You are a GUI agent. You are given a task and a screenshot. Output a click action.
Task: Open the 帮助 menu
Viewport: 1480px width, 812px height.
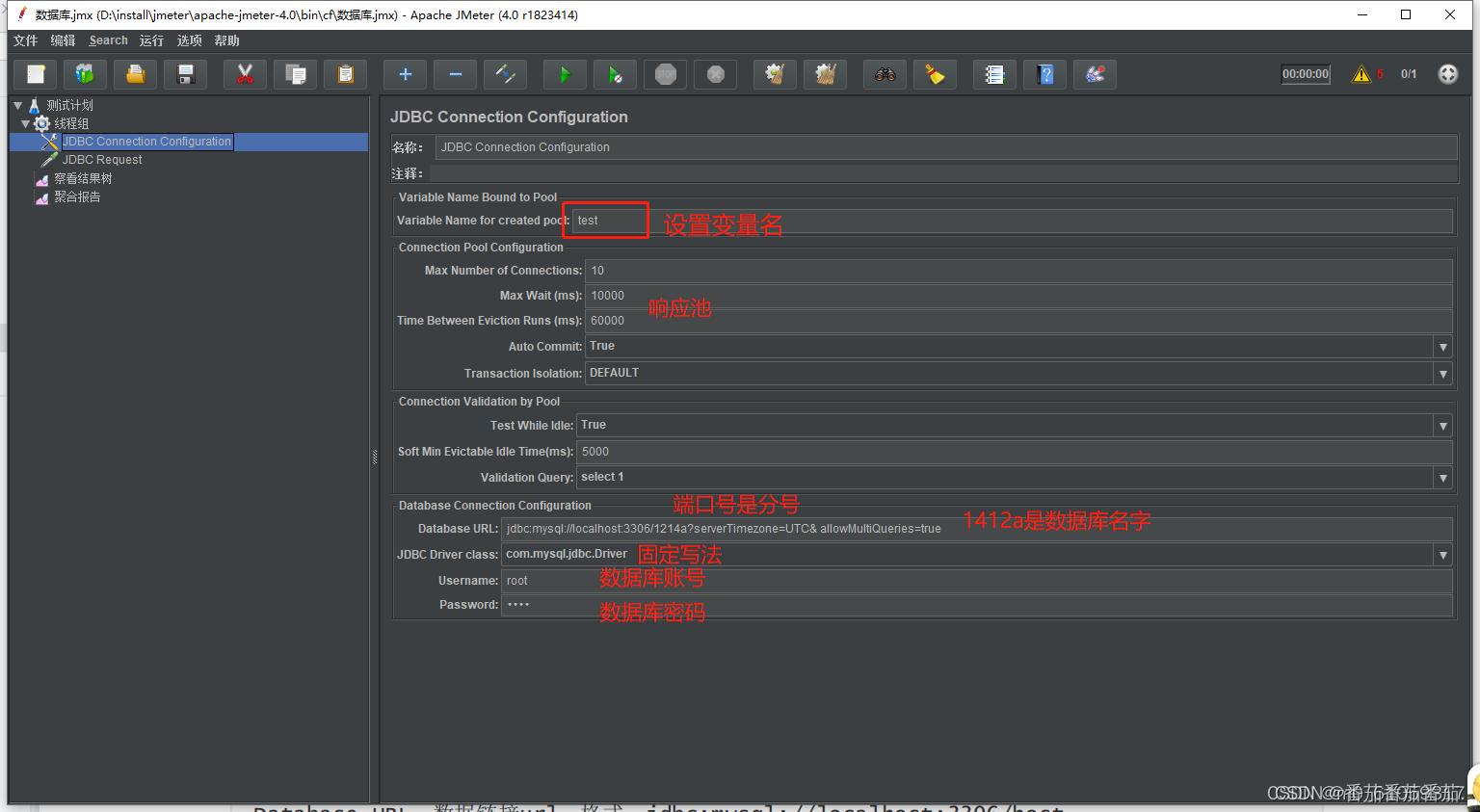tap(227, 40)
